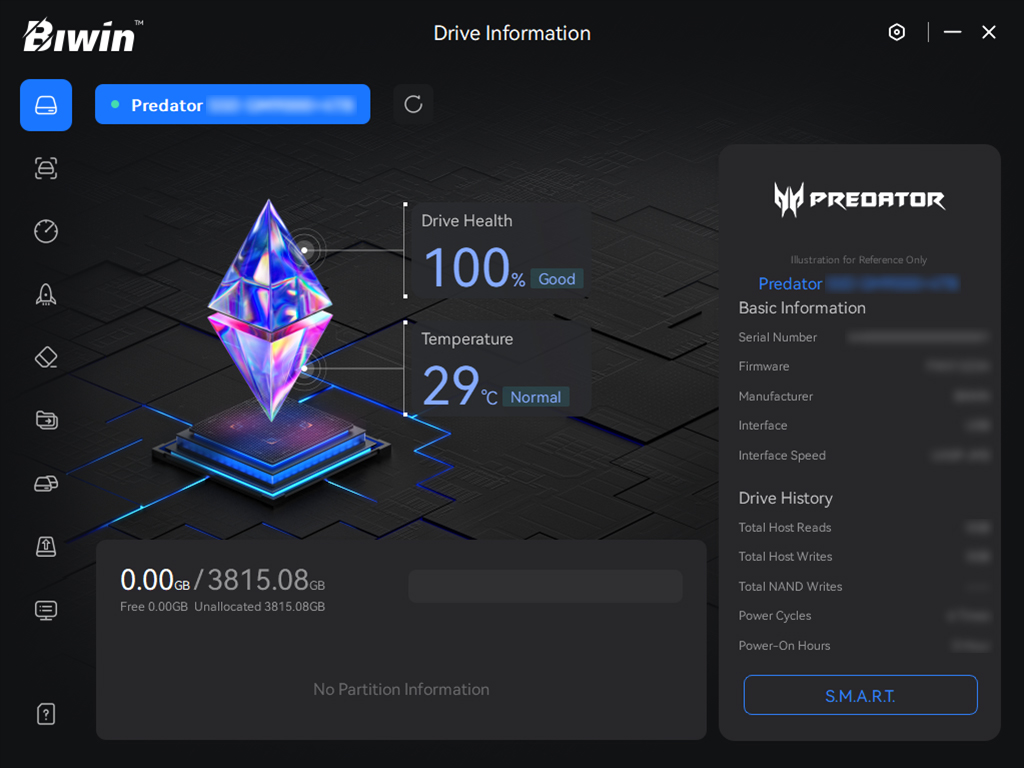Click the Predator logo image

859,200
